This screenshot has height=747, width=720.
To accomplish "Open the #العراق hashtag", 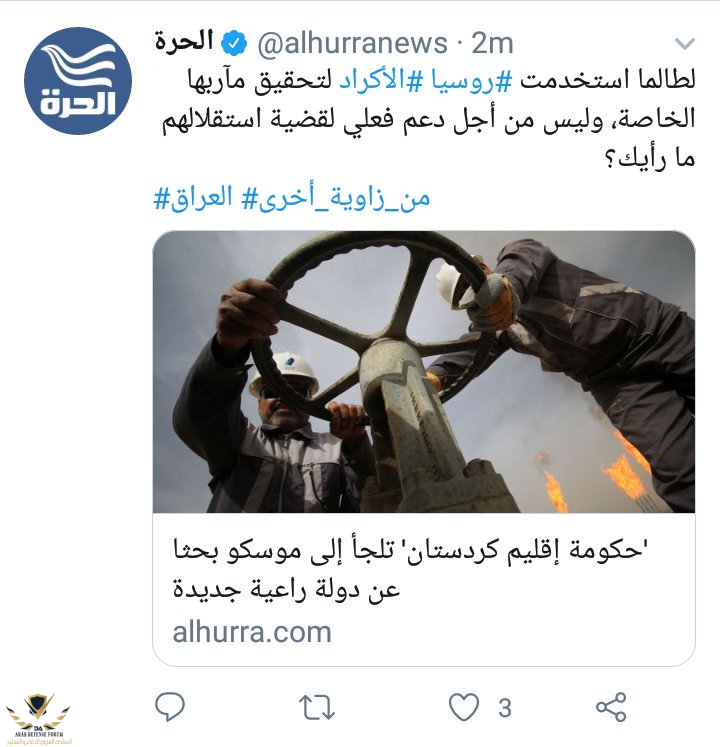I will 193,198.
